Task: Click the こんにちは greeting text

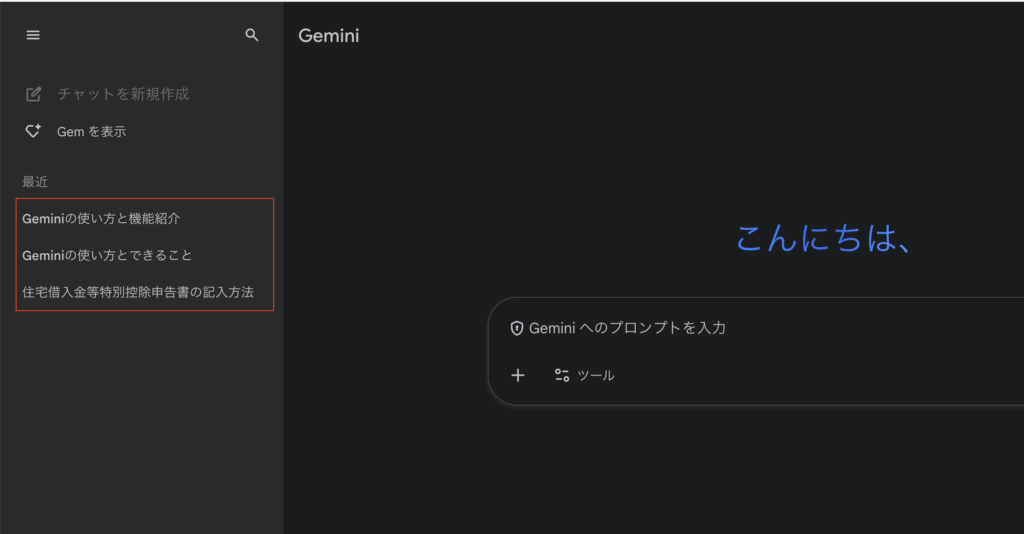Action: click(823, 238)
